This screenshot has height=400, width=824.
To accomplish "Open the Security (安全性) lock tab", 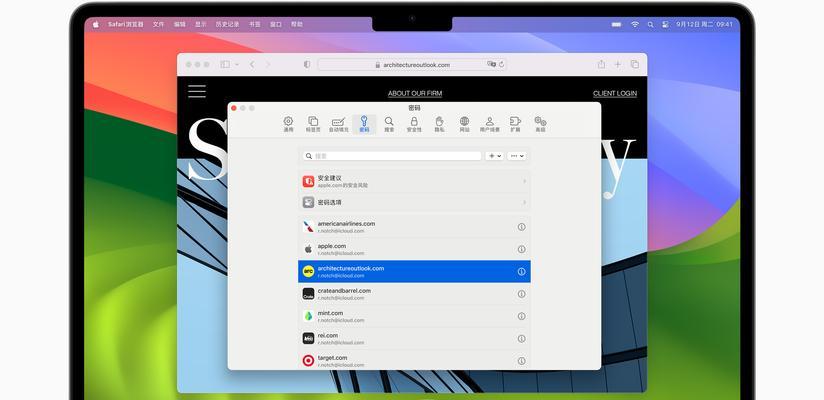I will [x=414, y=124].
